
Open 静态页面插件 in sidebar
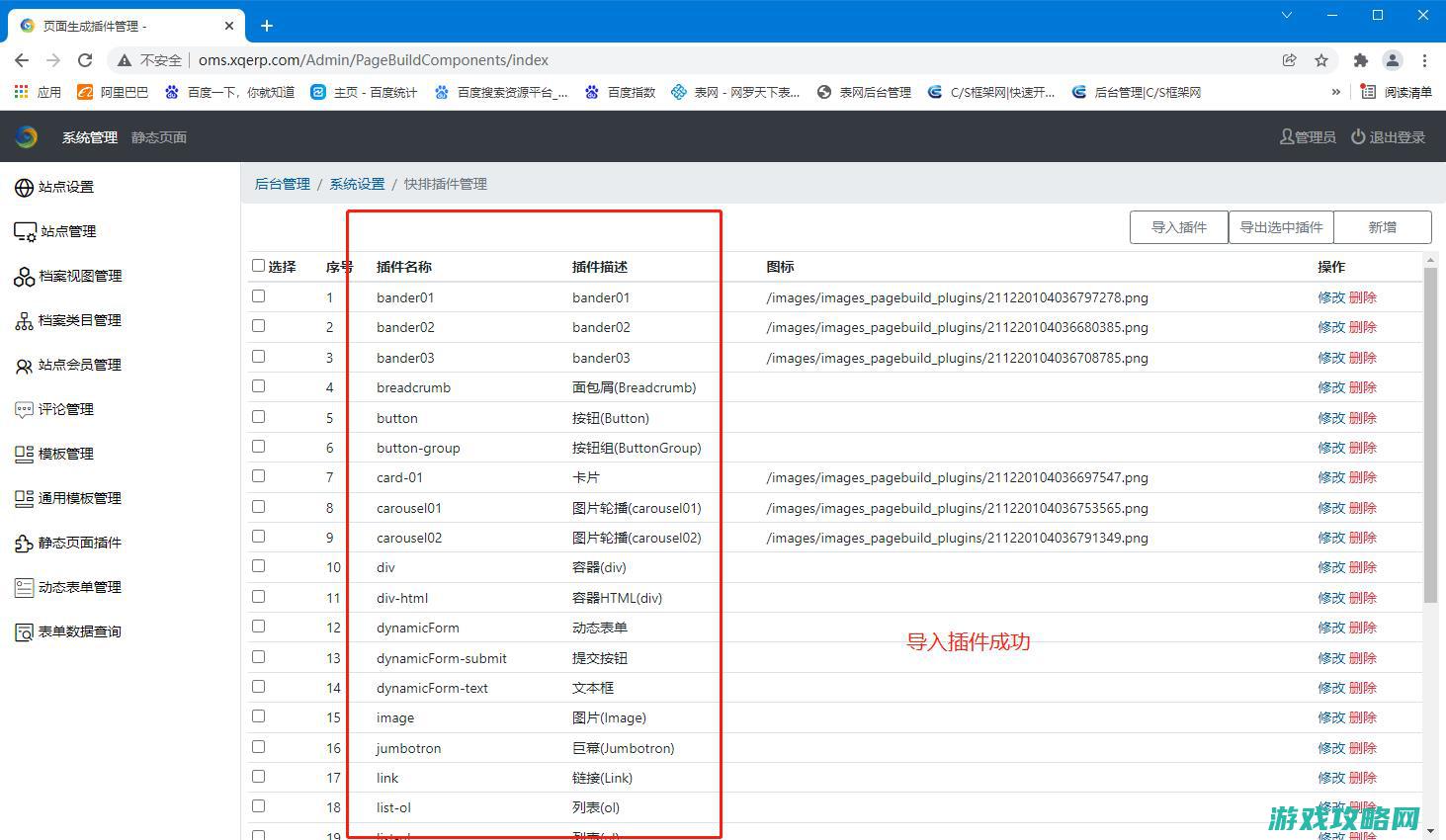point(68,543)
